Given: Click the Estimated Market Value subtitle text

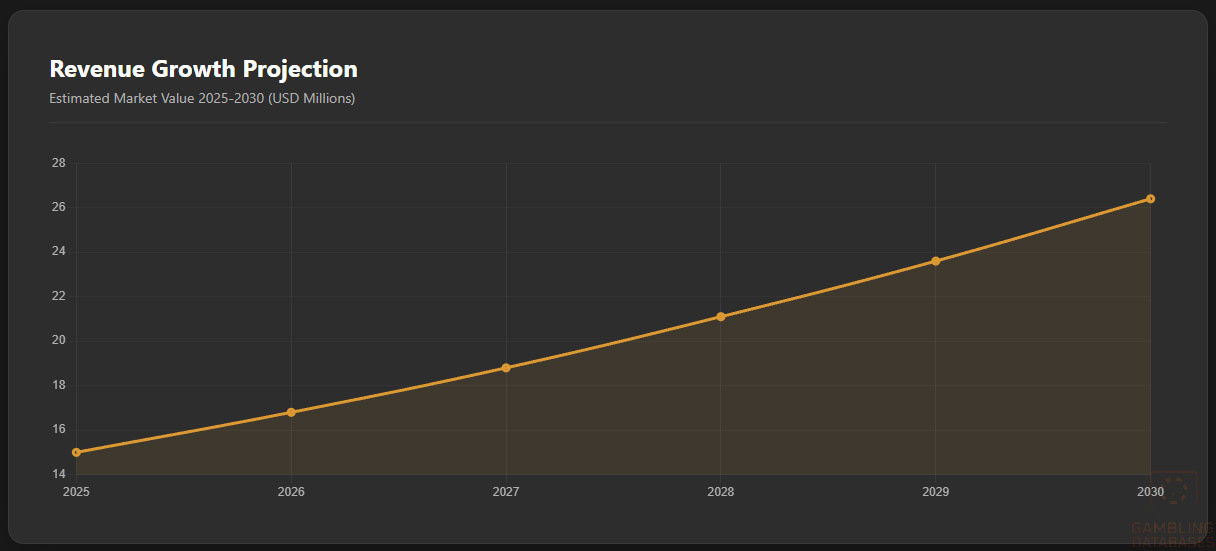Looking at the screenshot, I should (x=202, y=98).
